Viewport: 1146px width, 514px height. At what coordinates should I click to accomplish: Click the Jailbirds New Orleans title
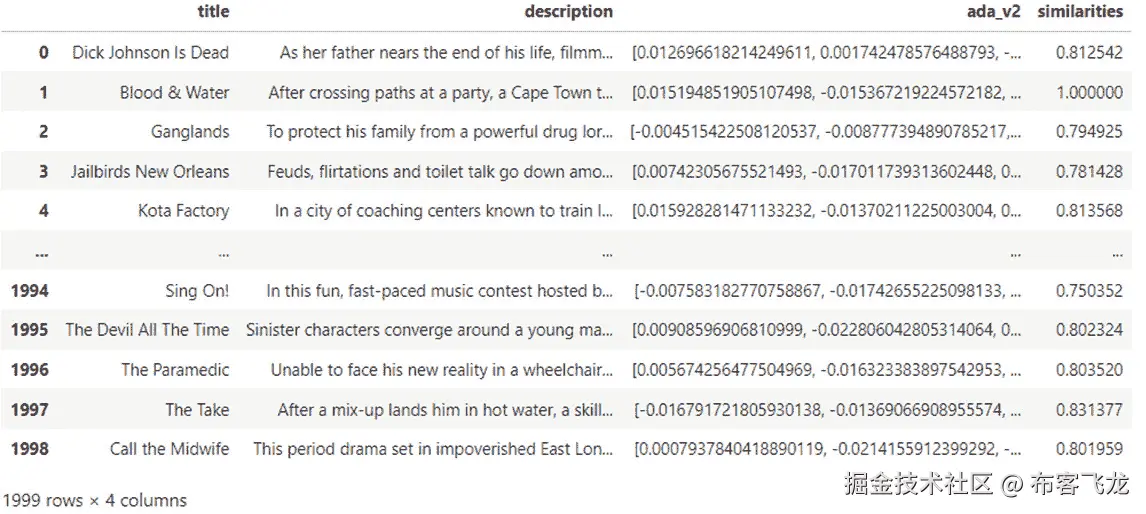click(x=150, y=171)
